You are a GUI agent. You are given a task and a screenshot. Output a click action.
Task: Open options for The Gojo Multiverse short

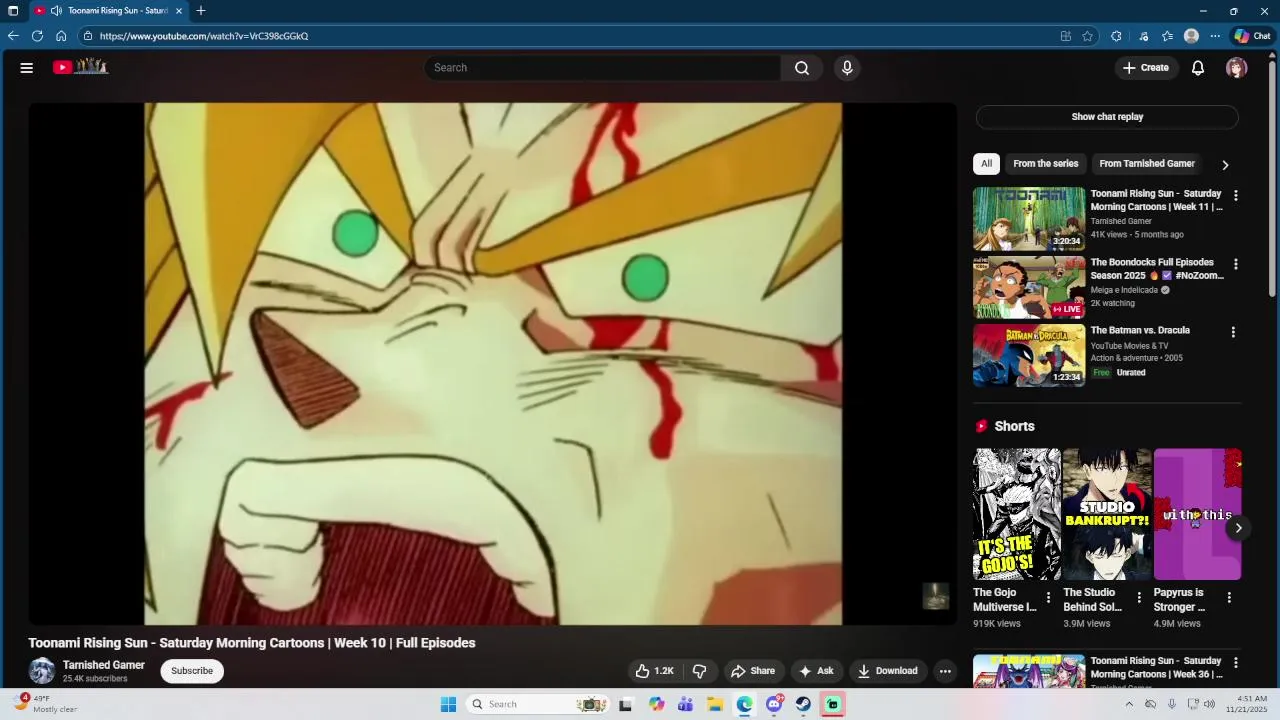(x=1048, y=598)
